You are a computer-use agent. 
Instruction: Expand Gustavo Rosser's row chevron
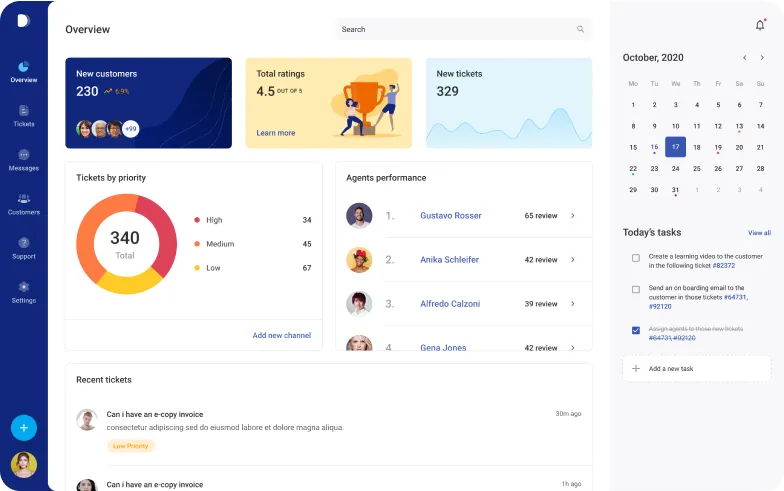[x=572, y=216]
